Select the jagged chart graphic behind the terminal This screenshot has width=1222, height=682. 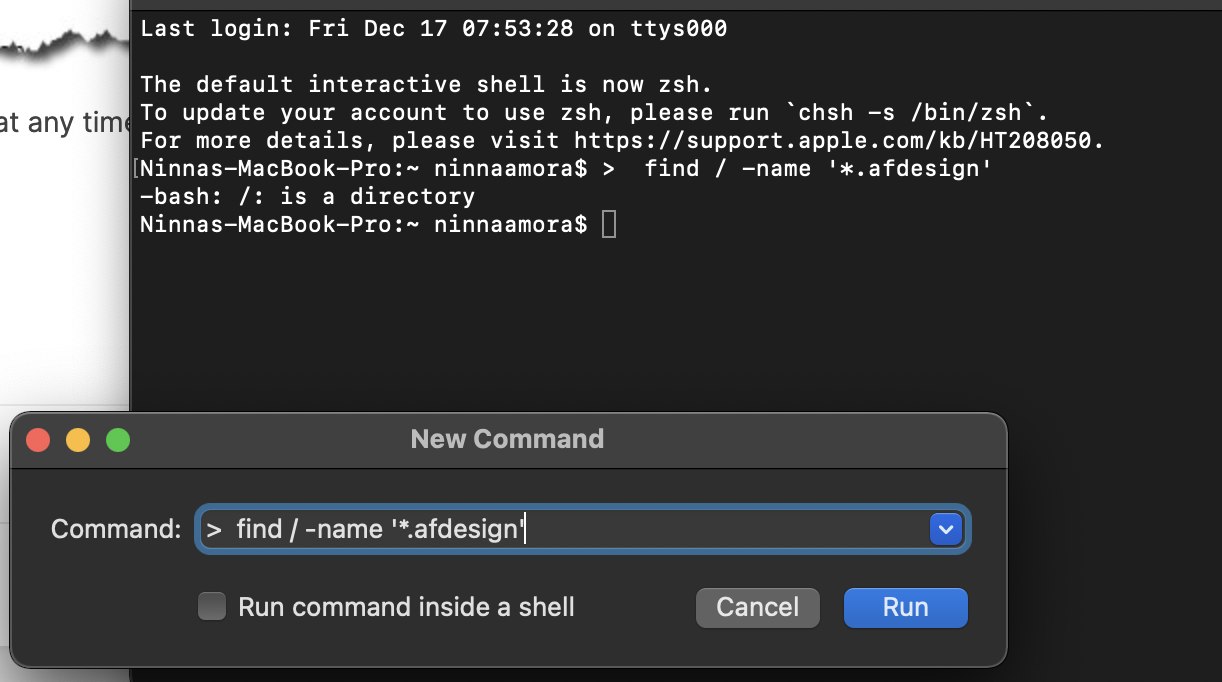pos(65,47)
